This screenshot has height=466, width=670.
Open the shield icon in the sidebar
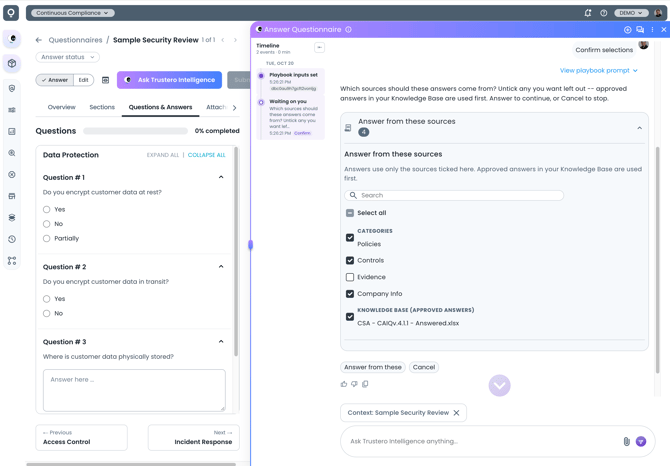click(x=12, y=88)
